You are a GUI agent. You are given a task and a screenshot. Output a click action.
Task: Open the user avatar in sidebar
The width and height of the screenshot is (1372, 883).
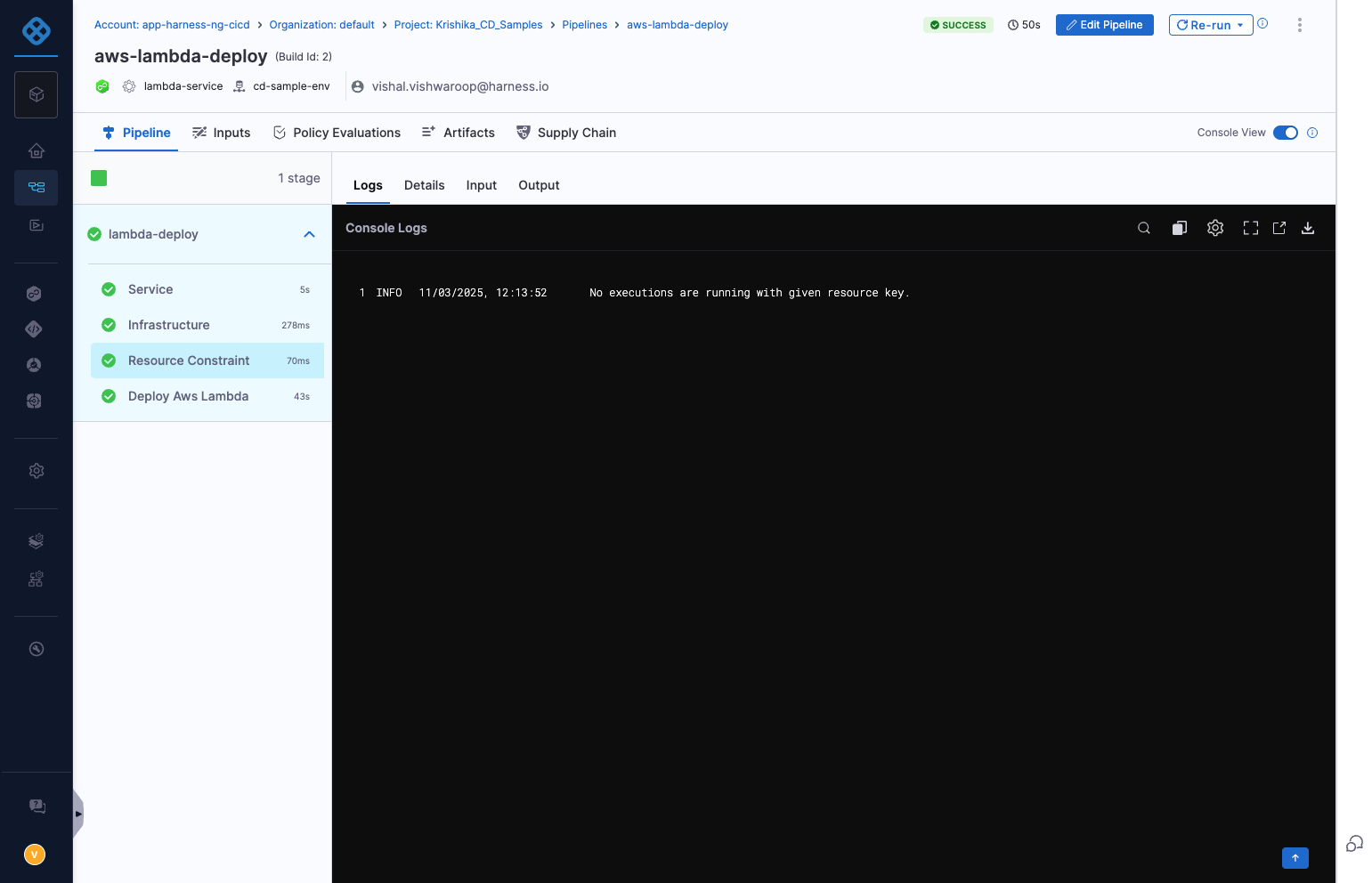pyautogui.click(x=35, y=855)
